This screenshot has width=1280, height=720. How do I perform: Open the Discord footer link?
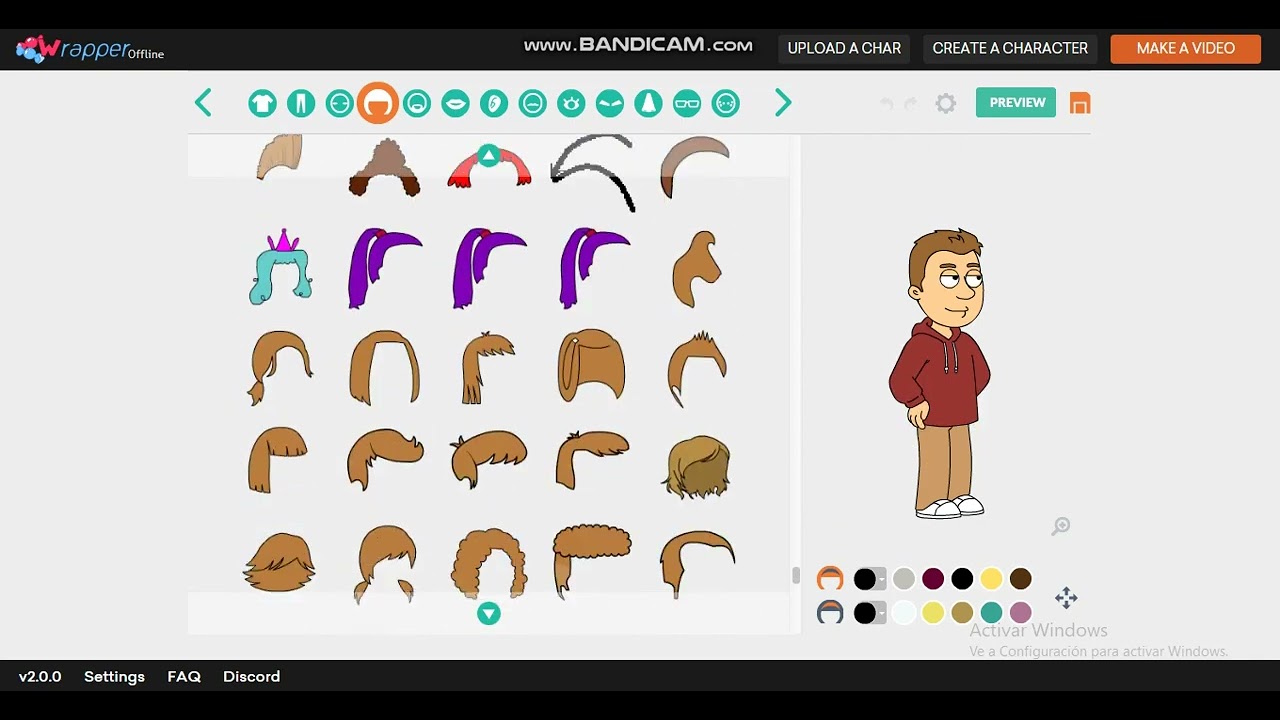[x=251, y=677]
